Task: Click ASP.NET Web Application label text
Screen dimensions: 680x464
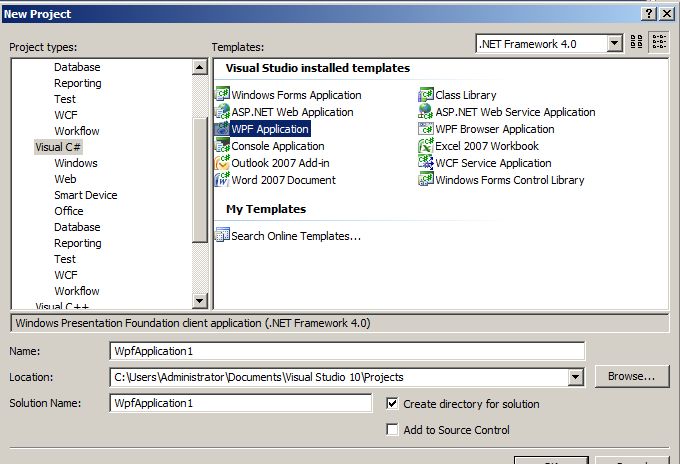Action: pyautogui.click(x=292, y=112)
